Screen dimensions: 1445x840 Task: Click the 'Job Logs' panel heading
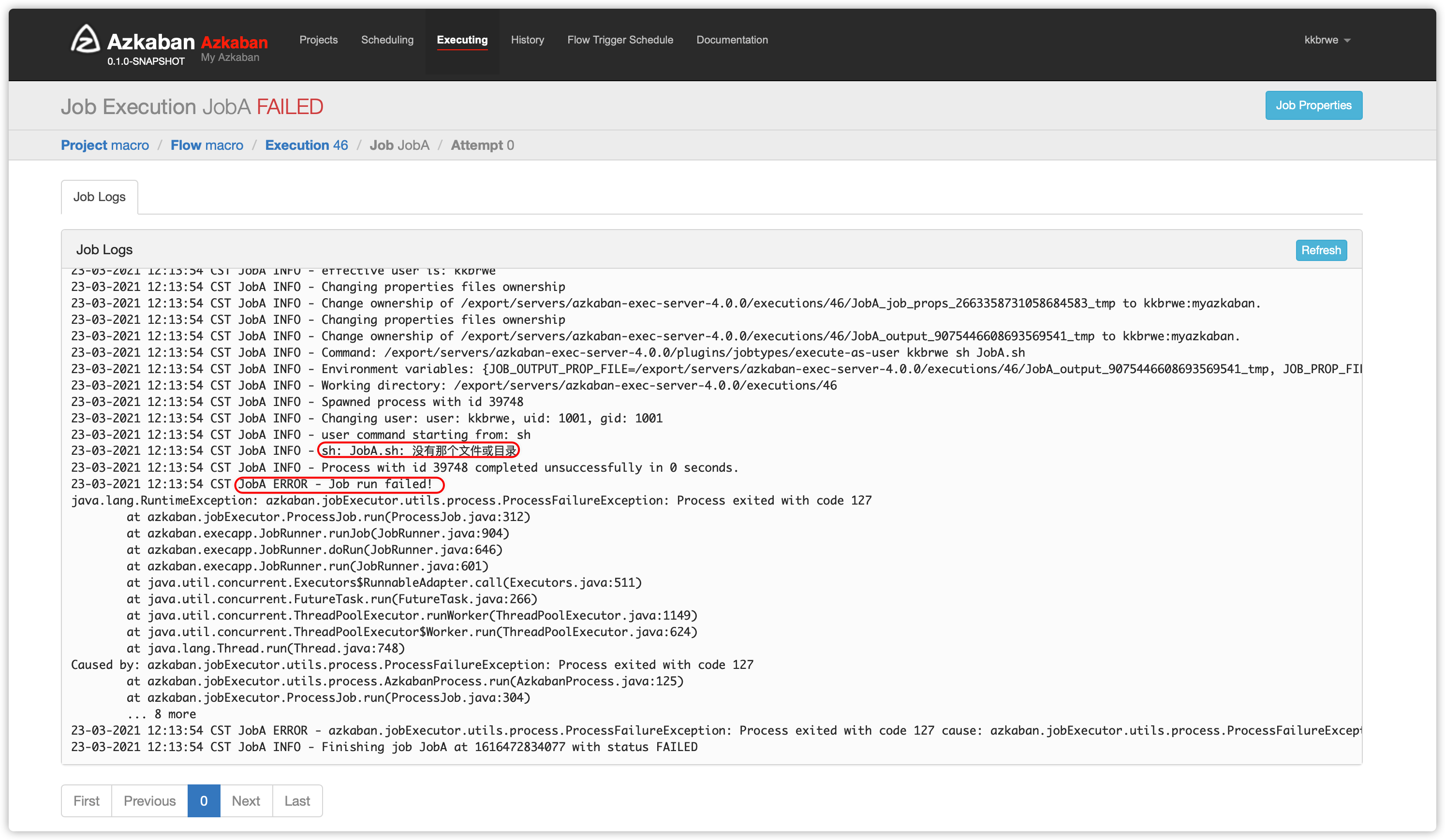[x=104, y=249]
